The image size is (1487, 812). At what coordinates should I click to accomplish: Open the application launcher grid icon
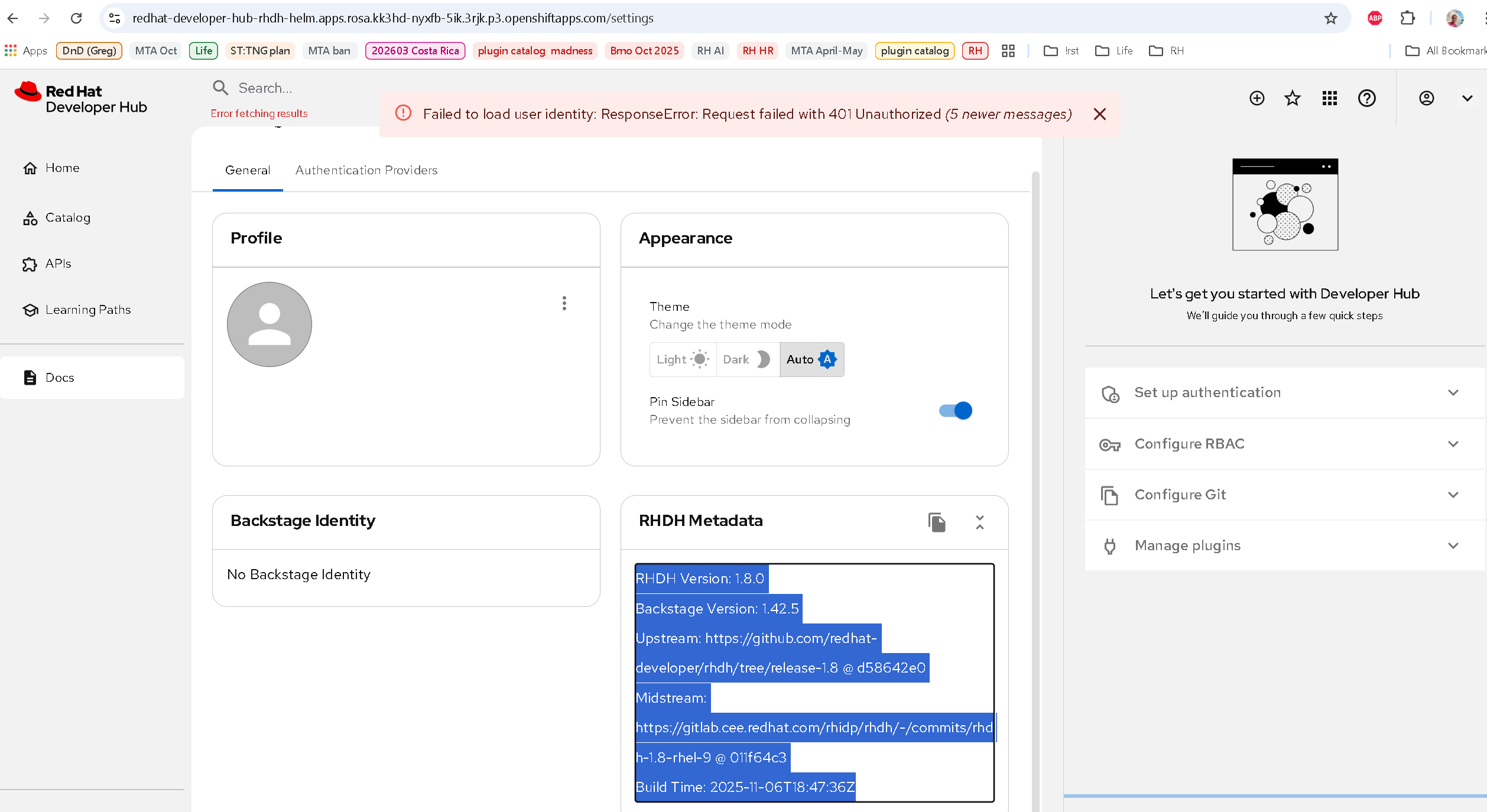click(x=1330, y=98)
